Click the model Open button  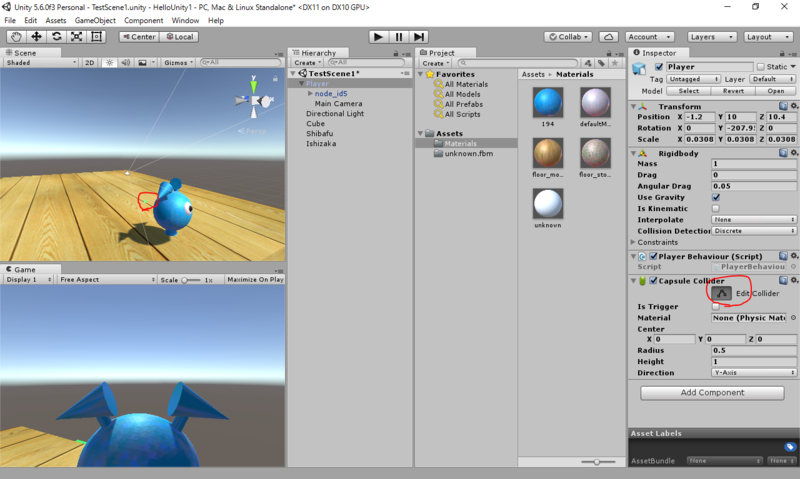(x=776, y=91)
